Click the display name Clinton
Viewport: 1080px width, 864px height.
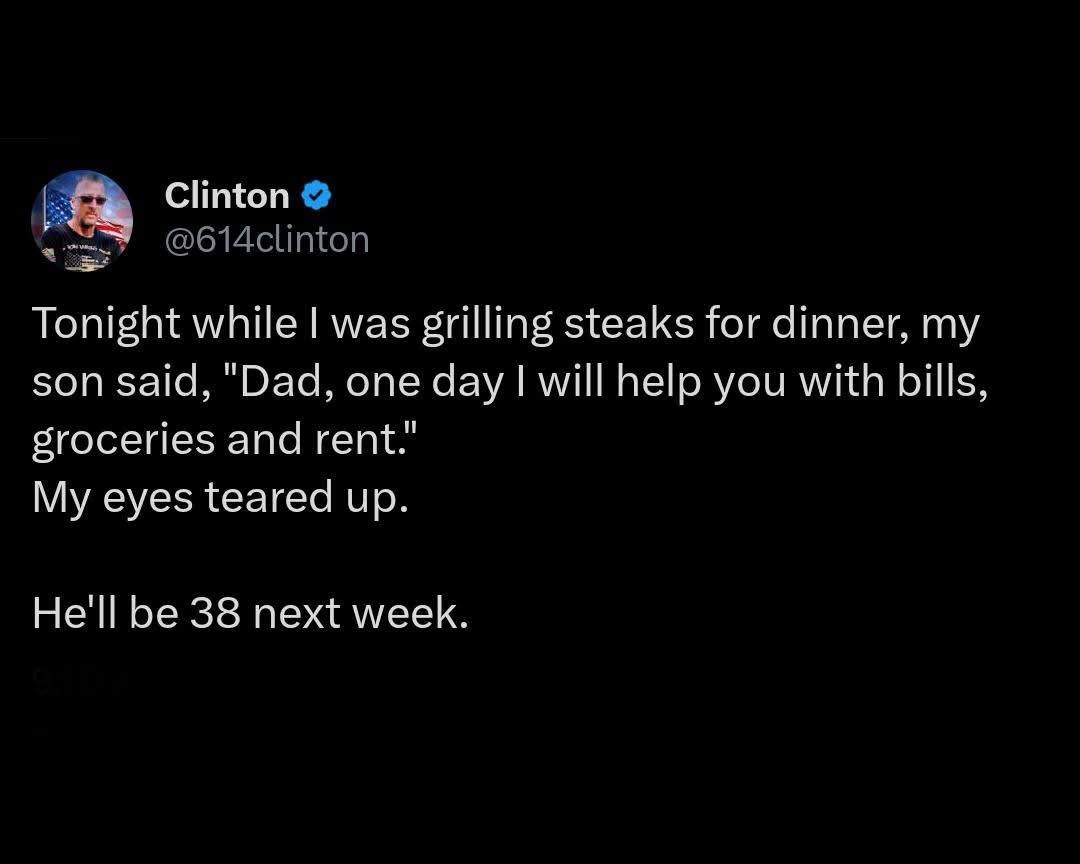227,196
